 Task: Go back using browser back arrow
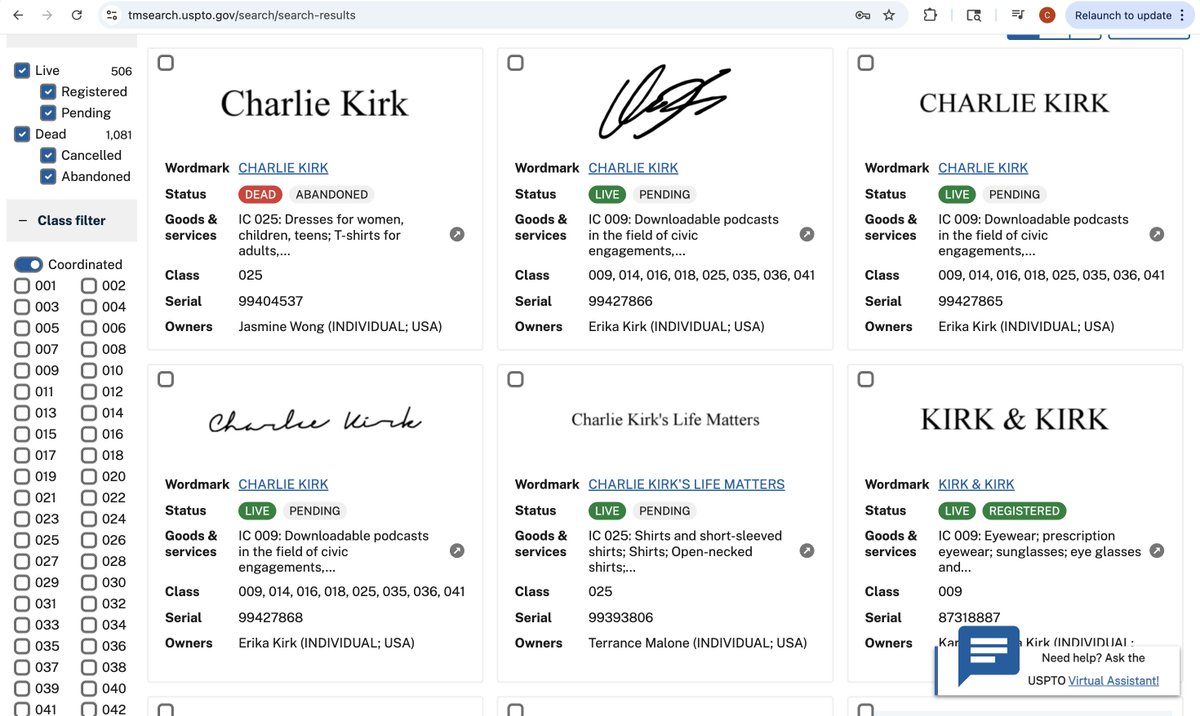pyautogui.click(x=18, y=15)
